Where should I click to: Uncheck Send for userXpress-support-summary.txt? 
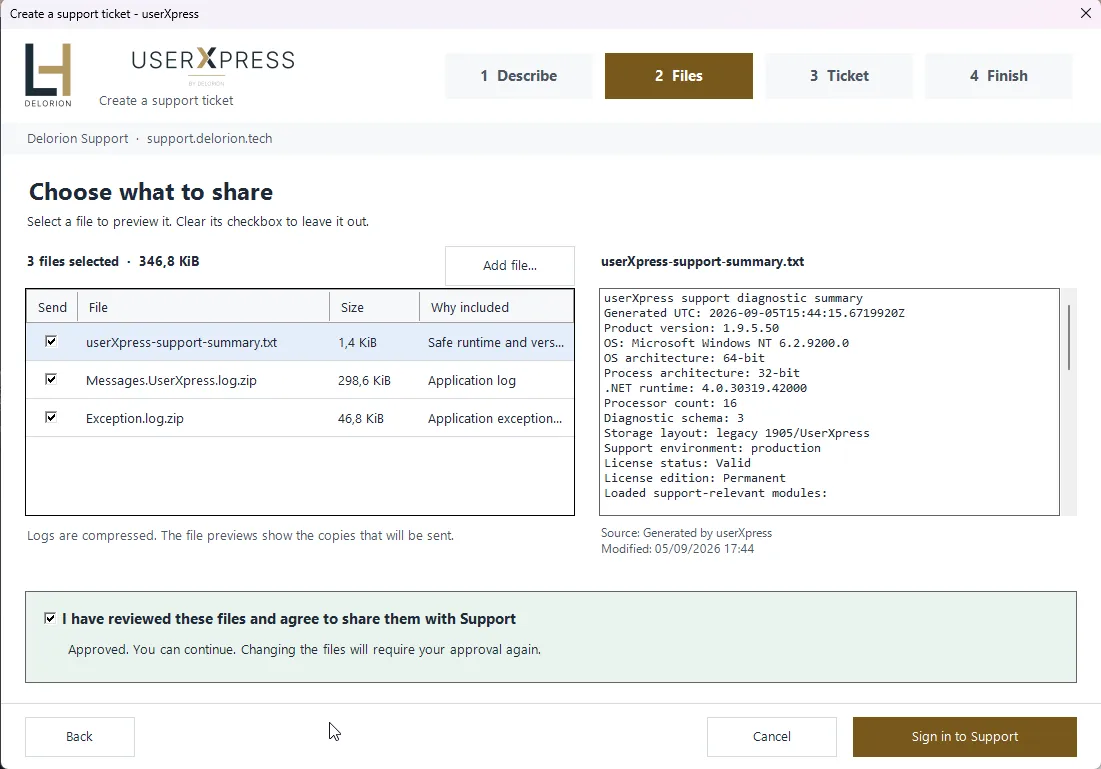[x=51, y=341]
